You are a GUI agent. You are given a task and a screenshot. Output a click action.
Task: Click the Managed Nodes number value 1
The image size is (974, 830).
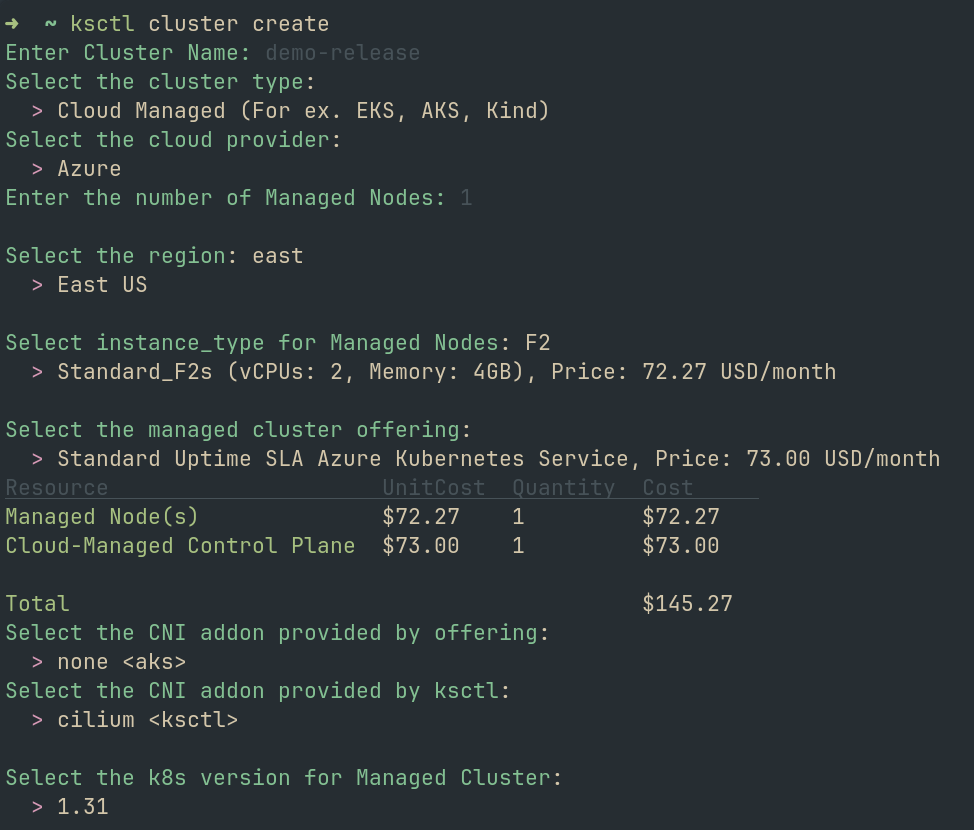pos(466,197)
